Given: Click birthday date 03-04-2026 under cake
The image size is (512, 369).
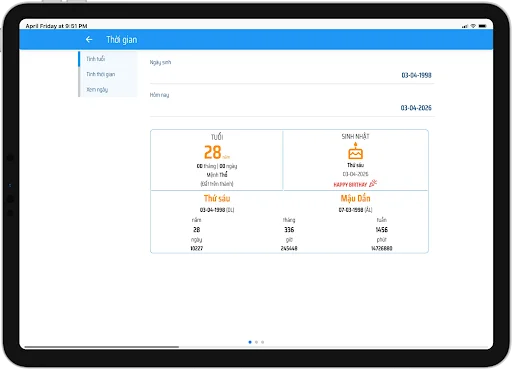Looking at the screenshot, I should pyautogui.click(x=355, y=174).
